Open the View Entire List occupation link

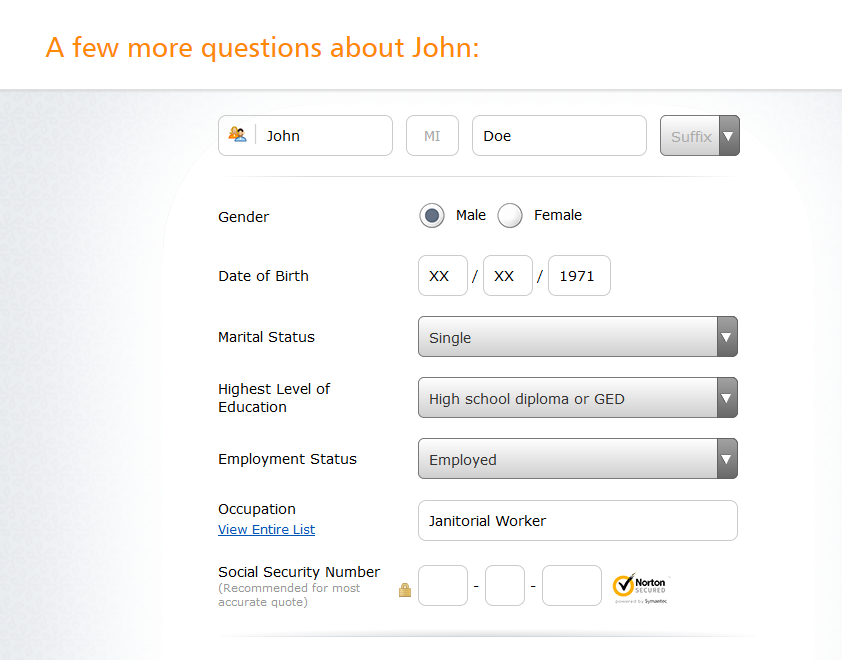266,529
